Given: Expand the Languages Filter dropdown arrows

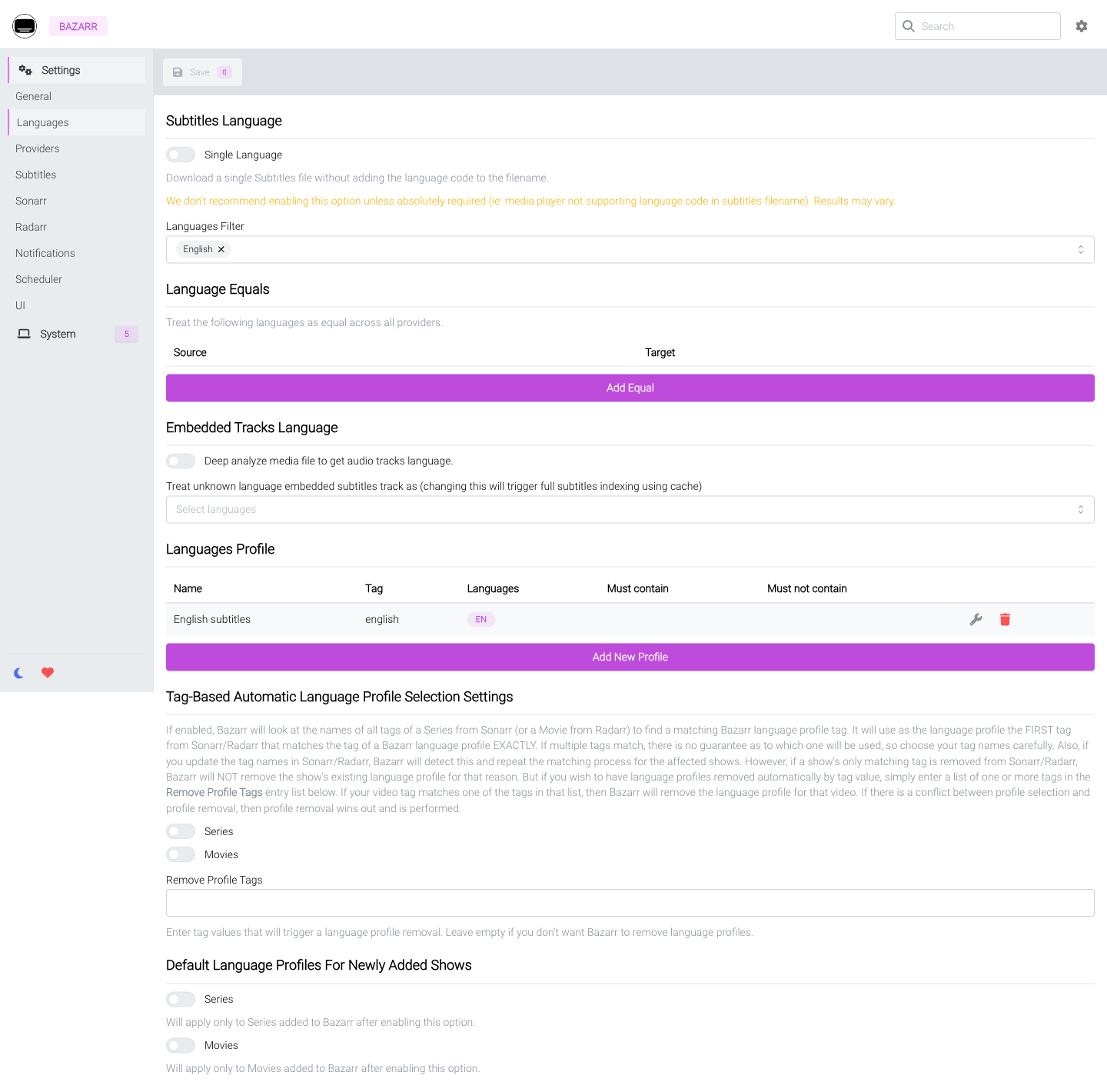Looking at the screenshot, I should click(1081, 249).
